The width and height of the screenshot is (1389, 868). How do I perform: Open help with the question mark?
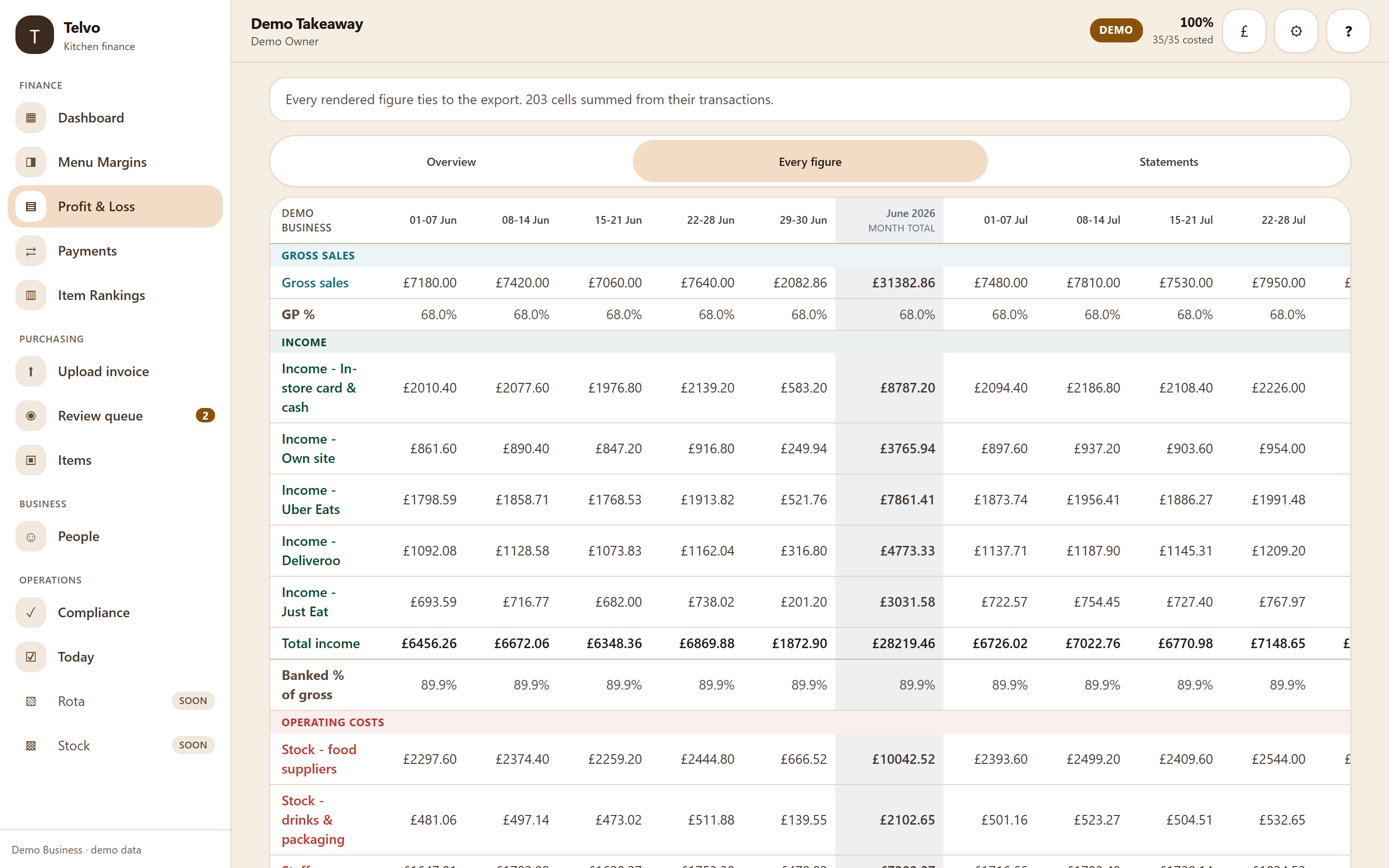coord(1348,31)
